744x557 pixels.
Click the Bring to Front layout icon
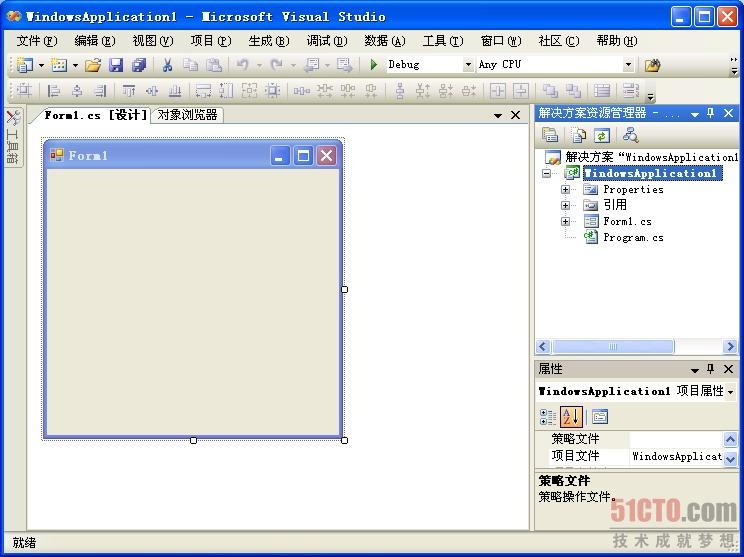tap(550, 90)
